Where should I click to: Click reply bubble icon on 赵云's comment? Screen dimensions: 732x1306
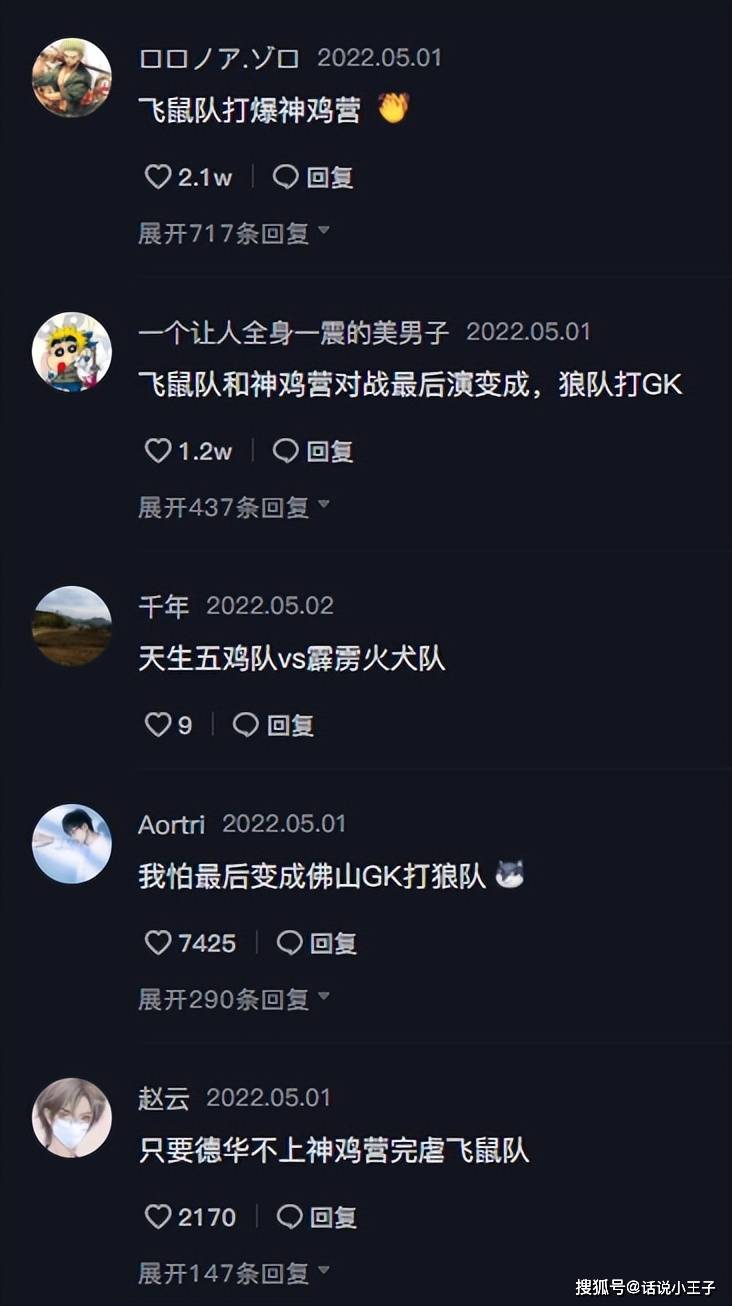click(290, 1216)
